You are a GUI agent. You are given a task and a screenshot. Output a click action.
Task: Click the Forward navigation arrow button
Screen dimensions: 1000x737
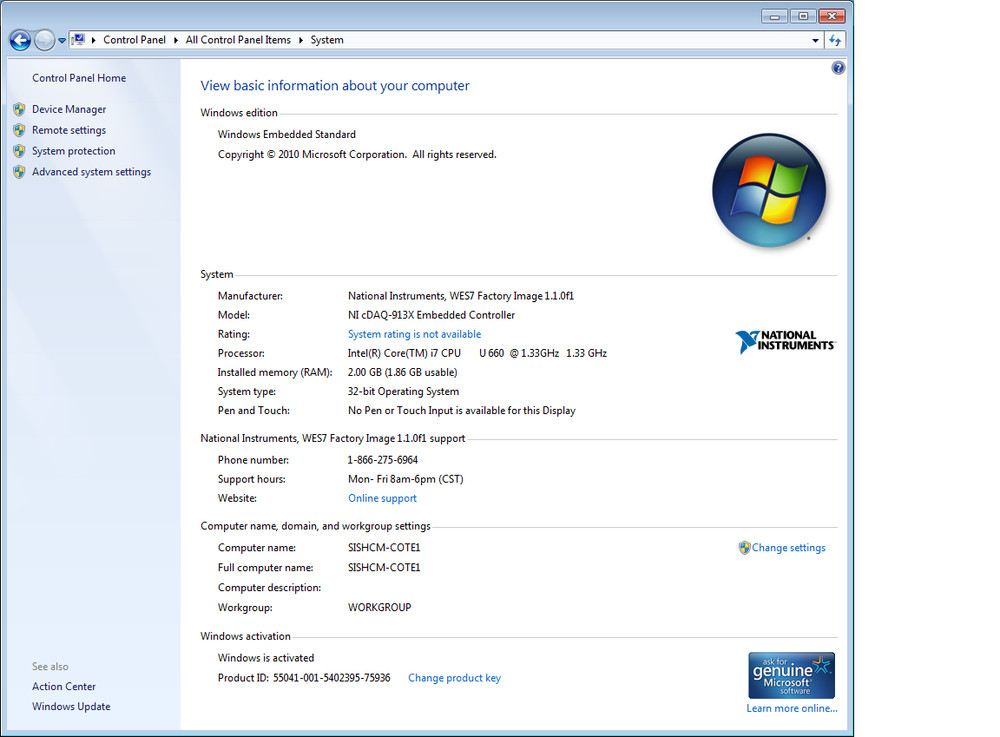pos(44,40)
